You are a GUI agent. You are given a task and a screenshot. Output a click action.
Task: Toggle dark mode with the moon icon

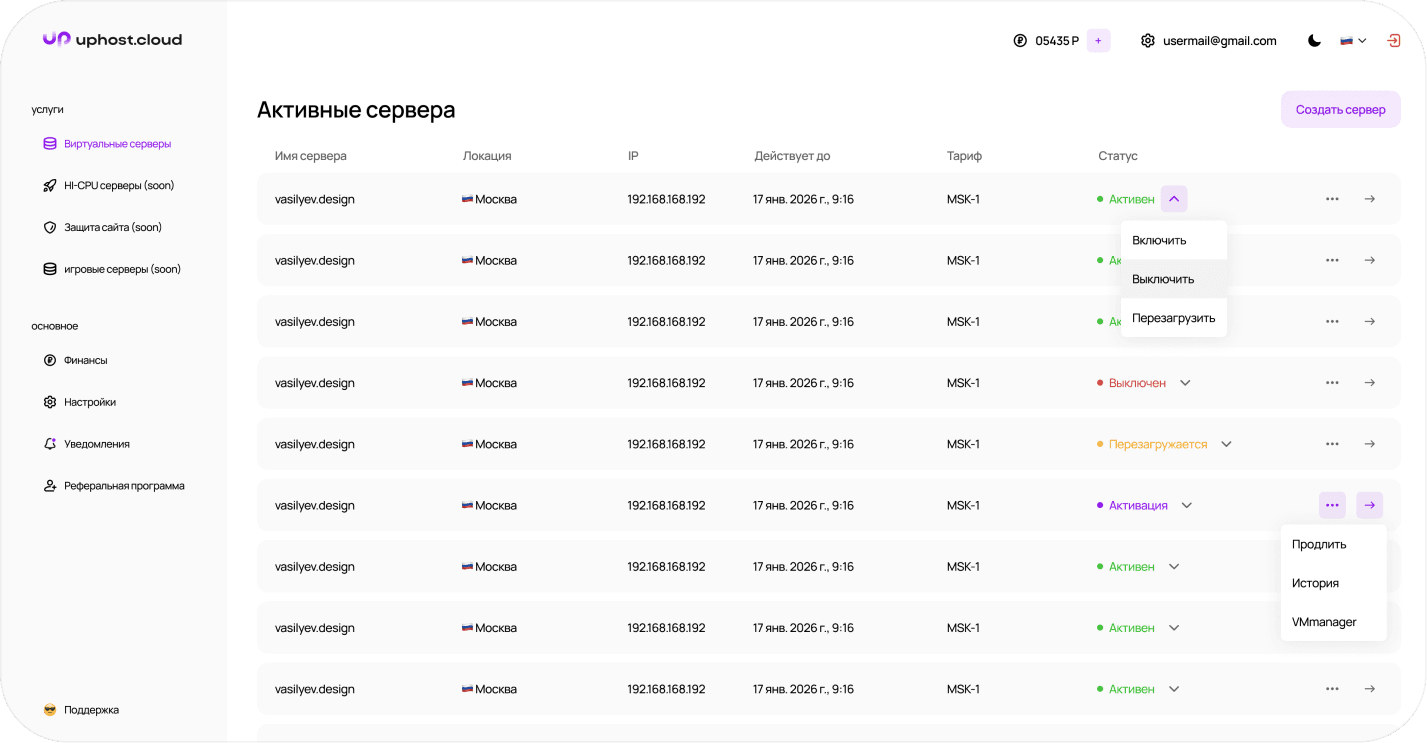[1314, 41]
